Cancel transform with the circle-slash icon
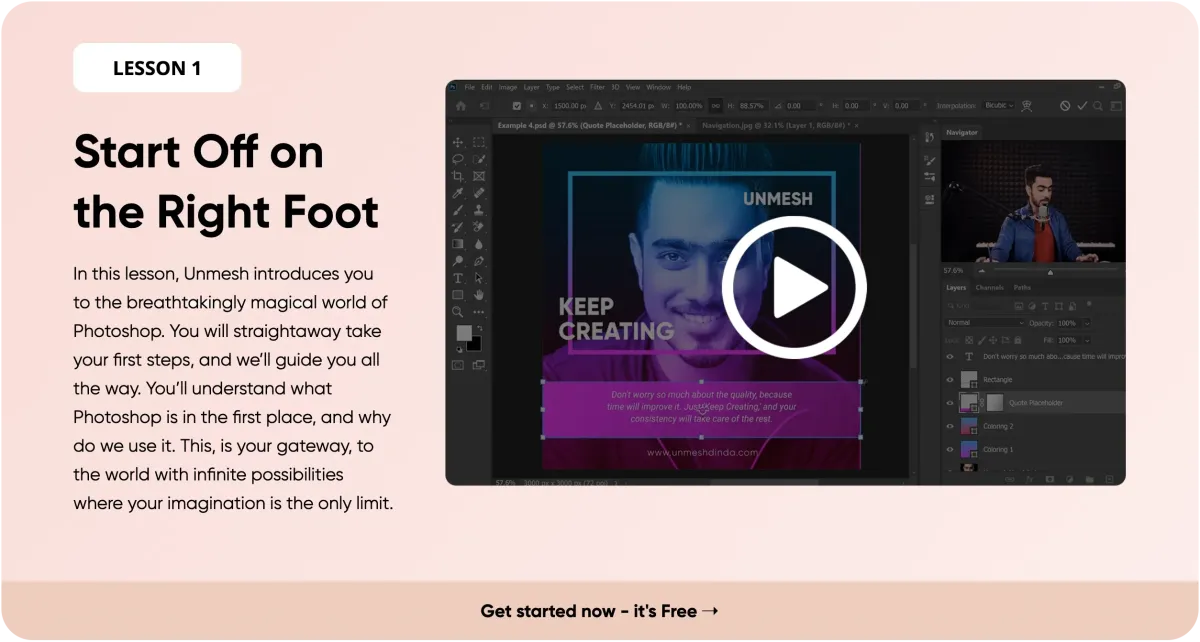The image size is (1200, 642). 1066,105
